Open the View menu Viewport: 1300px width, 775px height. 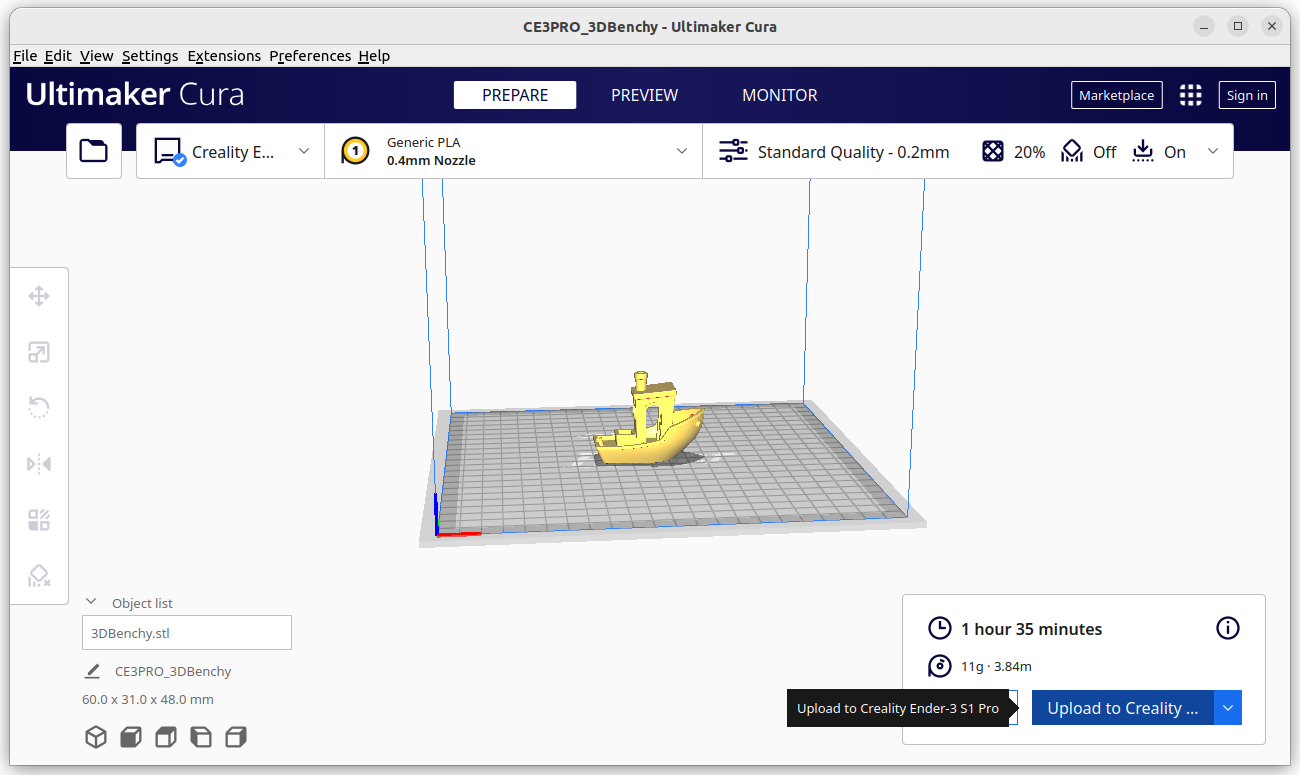point(97,56)
